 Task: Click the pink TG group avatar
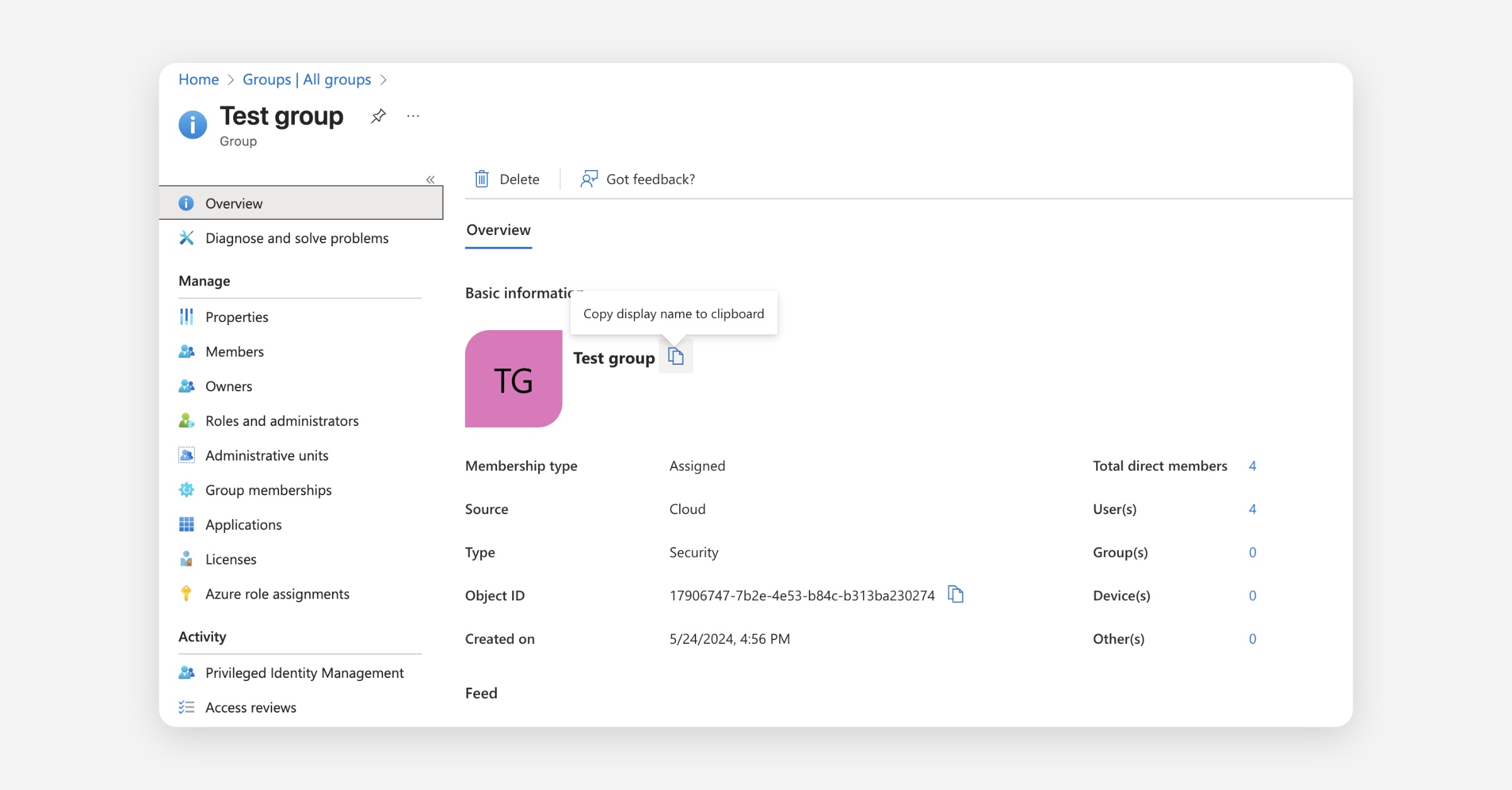(513, 379)
